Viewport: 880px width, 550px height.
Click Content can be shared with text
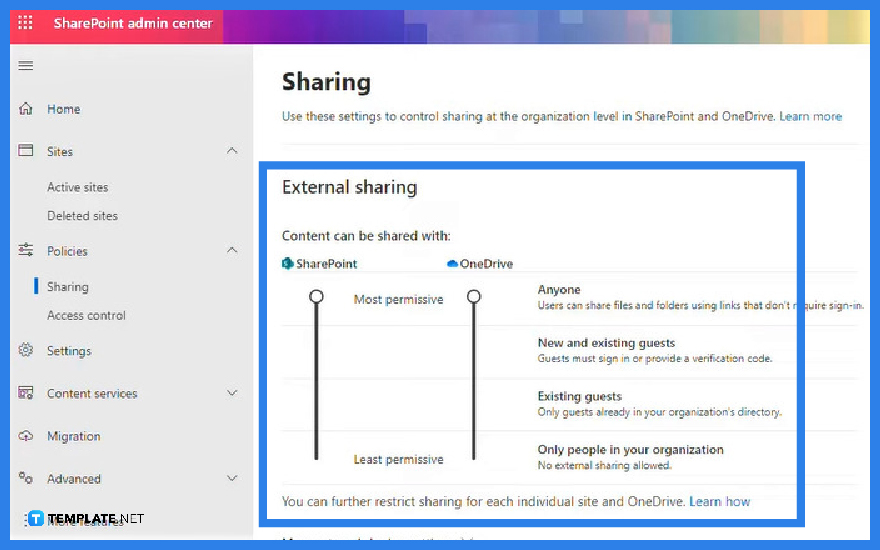(x=366, y=236)
